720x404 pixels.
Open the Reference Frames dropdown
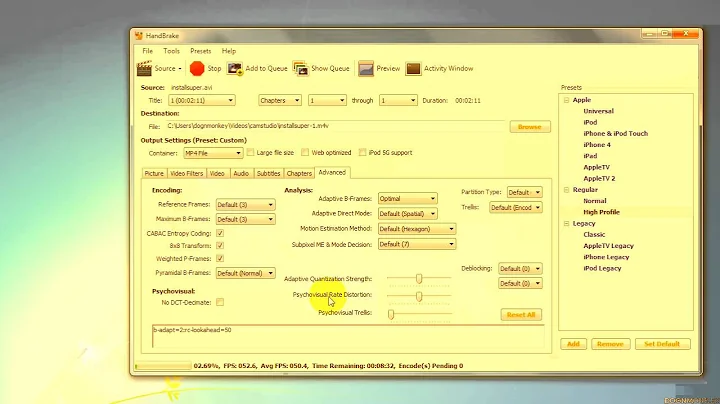tap(245, 205)
